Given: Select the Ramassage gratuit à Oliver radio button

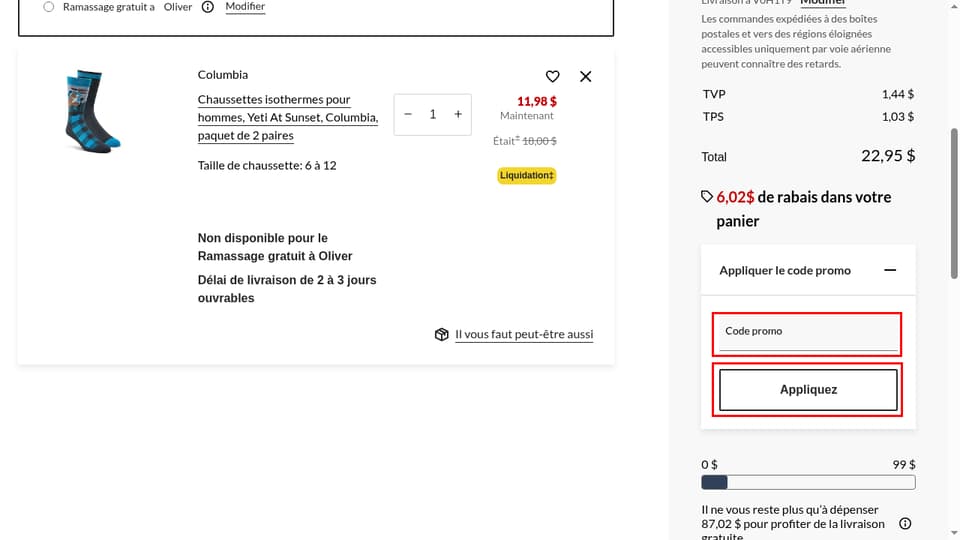Looking at the screenshot, I should click(x=48, y=7).
